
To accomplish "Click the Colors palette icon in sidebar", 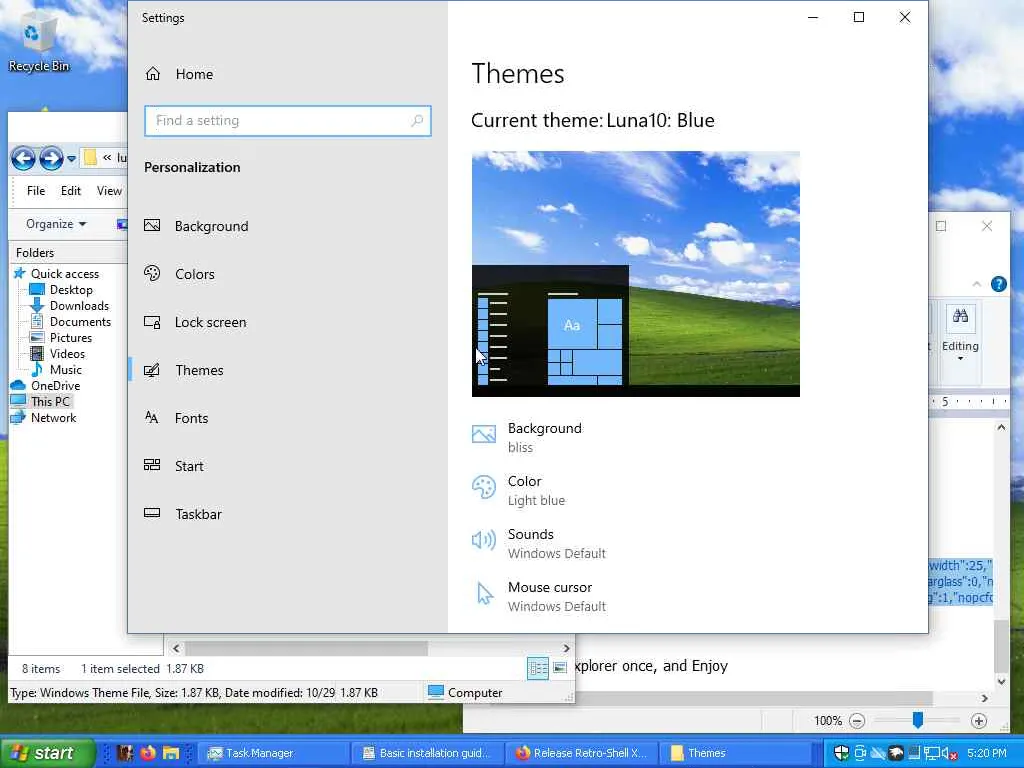I will pyautogui.click(x=152, y=273).
